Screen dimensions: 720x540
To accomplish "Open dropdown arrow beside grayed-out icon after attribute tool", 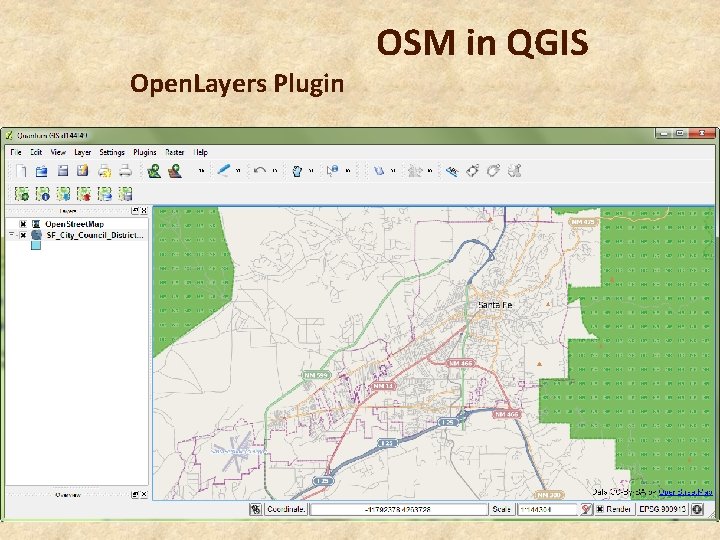I will [430, 171].
